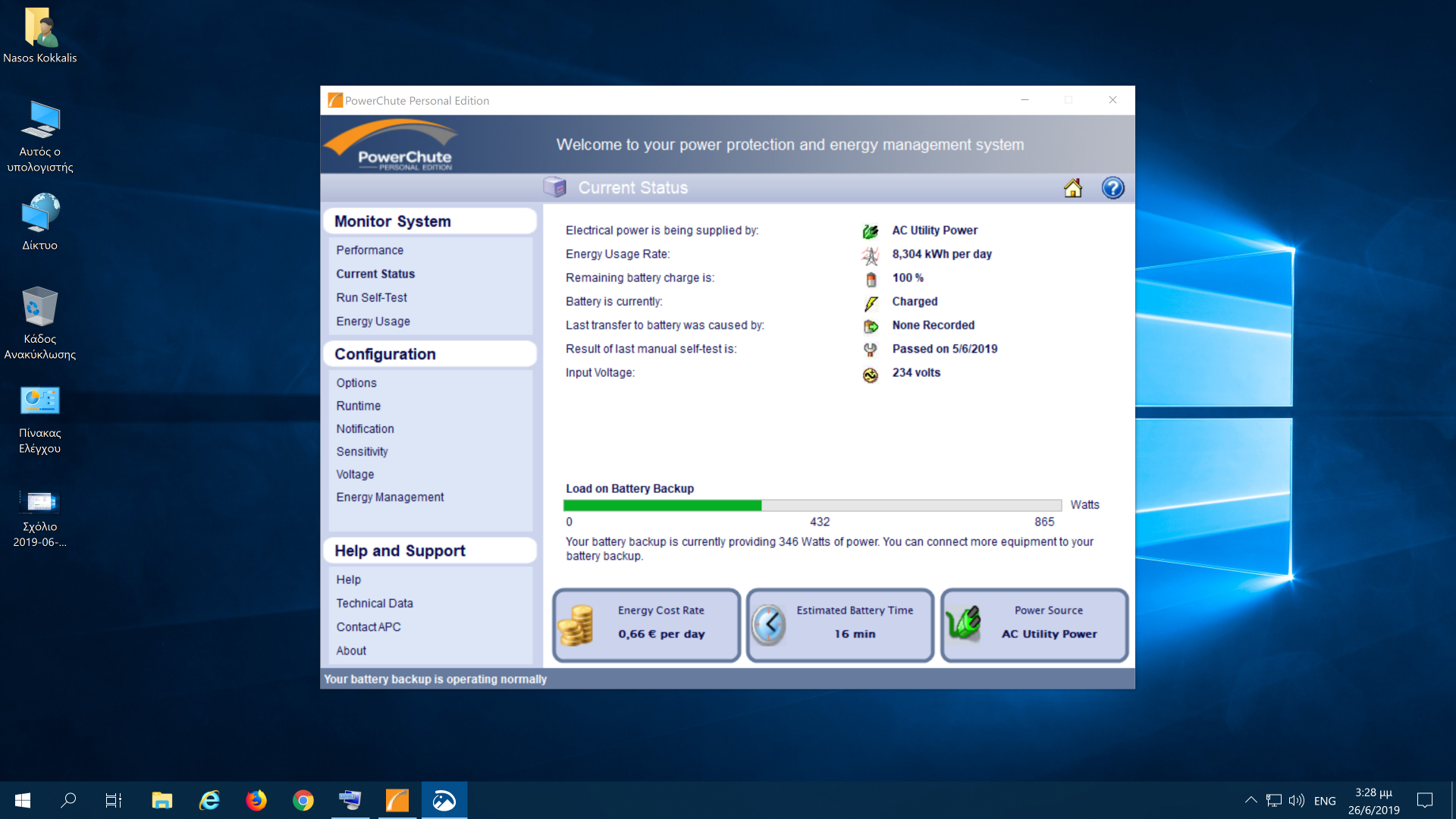Click the self-test result icon
The height and width of the screenshot is (819, 1456).
tap(871, 350)
